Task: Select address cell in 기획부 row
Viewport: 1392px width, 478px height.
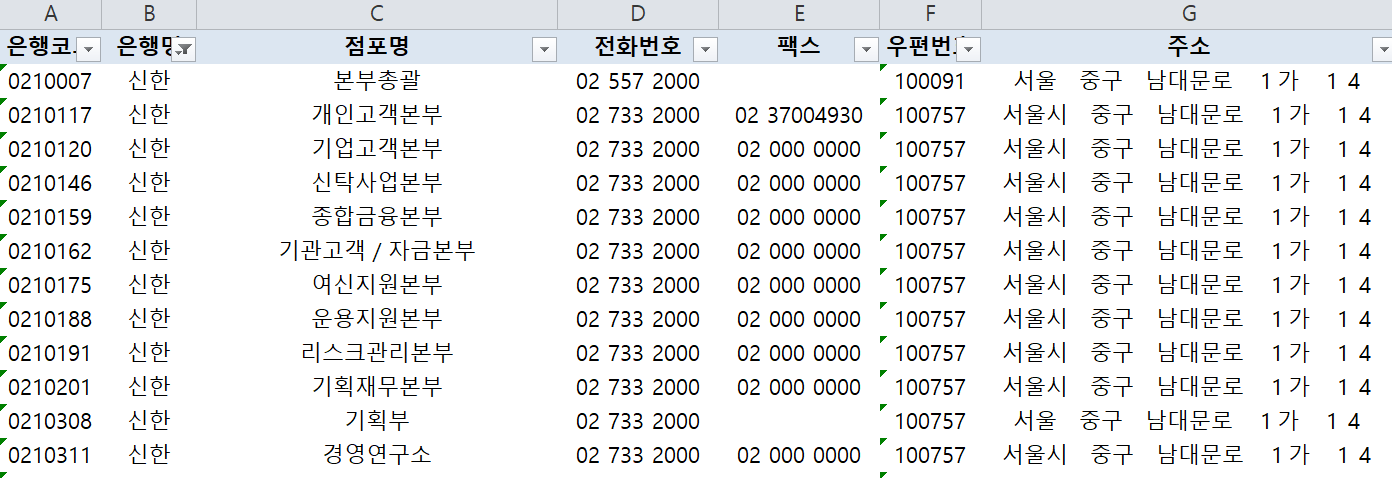Action: click(x=1186, y=421)
